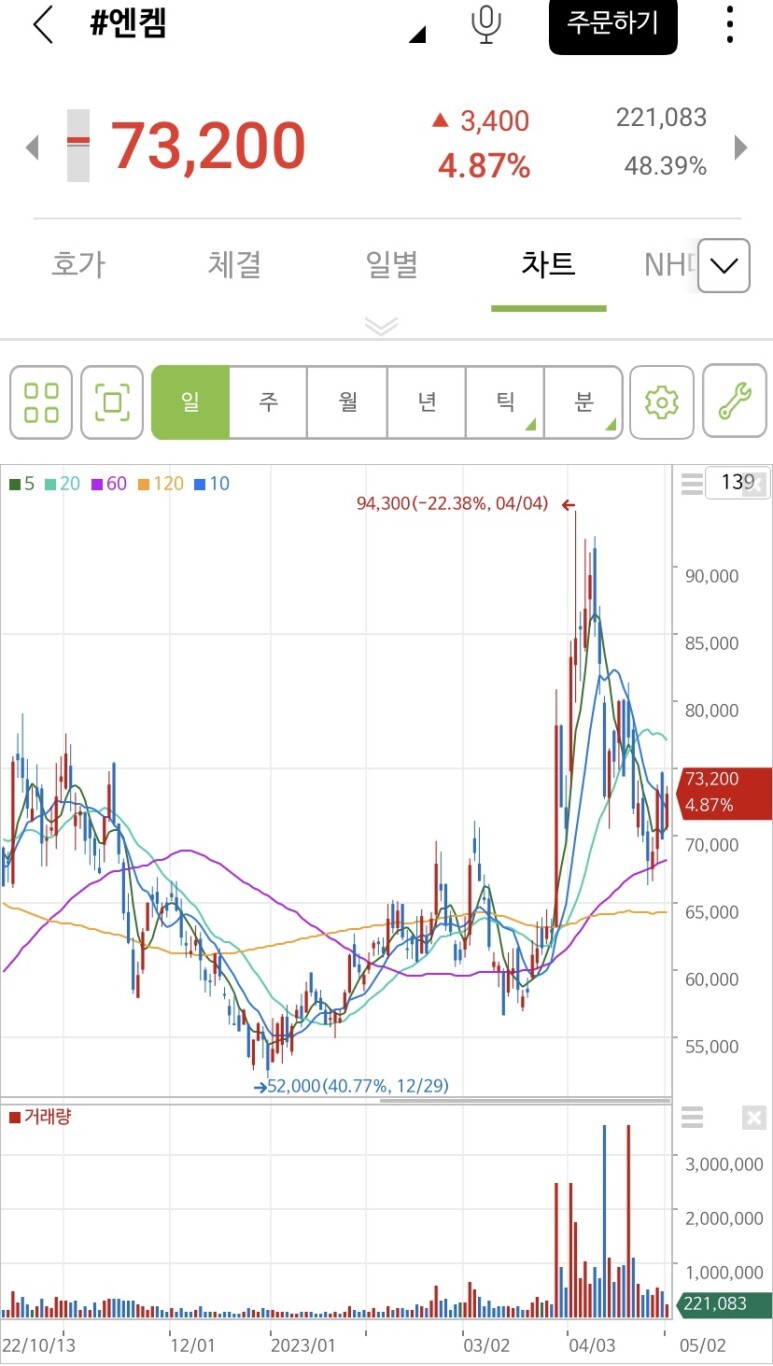Select the 주 weekly period
This screenshot has width=773, height=1366.
coord(268,402)
